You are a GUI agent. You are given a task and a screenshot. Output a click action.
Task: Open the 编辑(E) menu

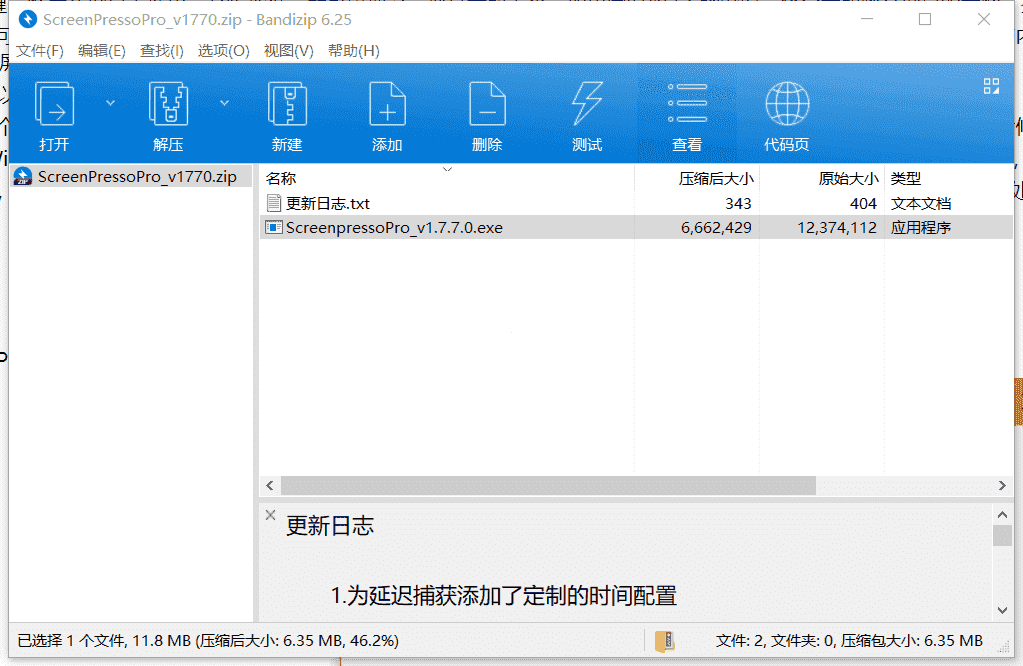tap(102, 51)
